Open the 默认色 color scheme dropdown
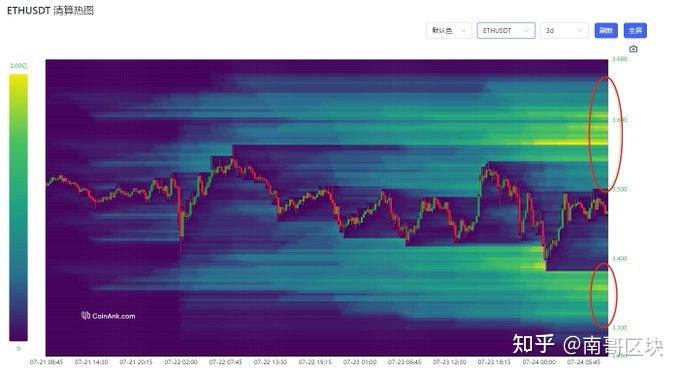The image size is (680, 374). pyautogui.click(x=449, y=30)
